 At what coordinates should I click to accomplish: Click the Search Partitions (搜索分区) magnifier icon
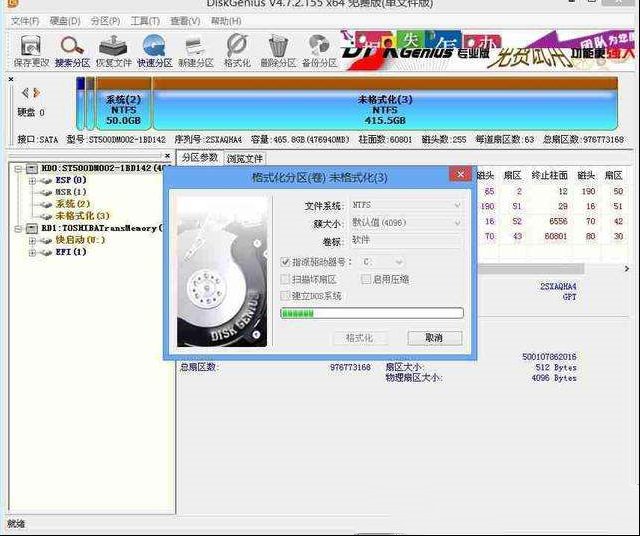pyautogui.click(x=72, y=51)
